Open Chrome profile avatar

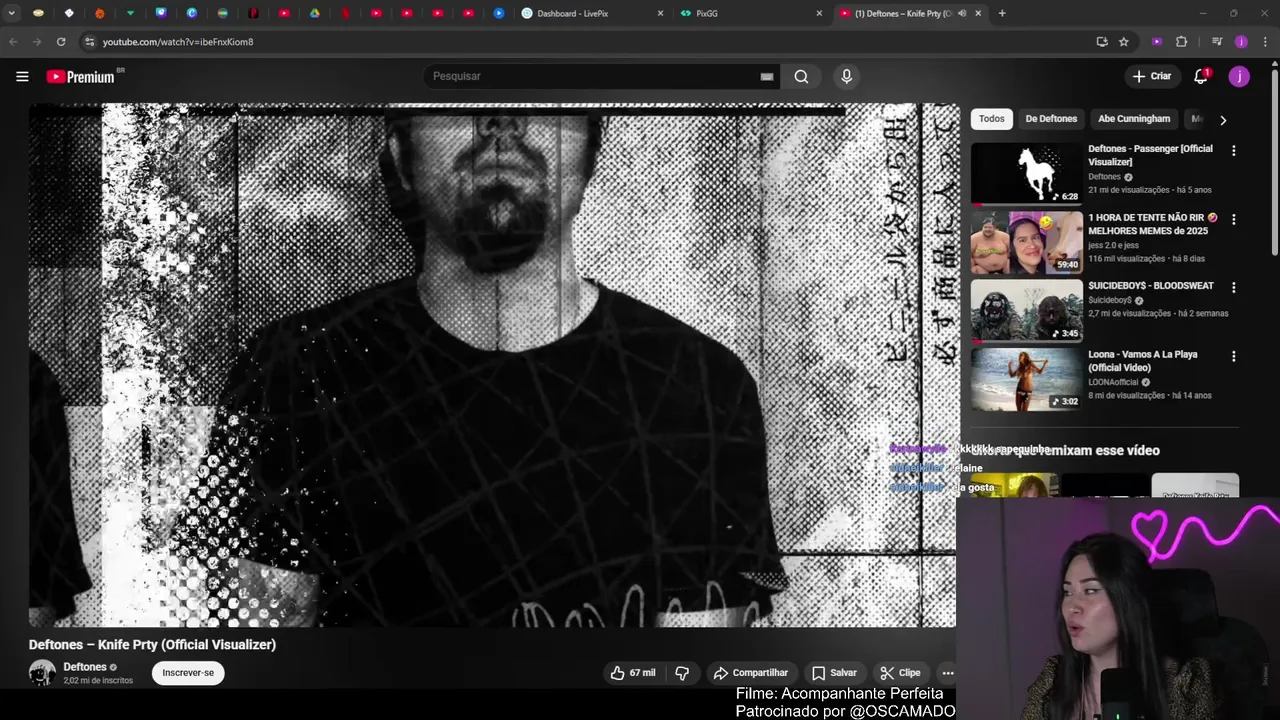coord(1241,42)
